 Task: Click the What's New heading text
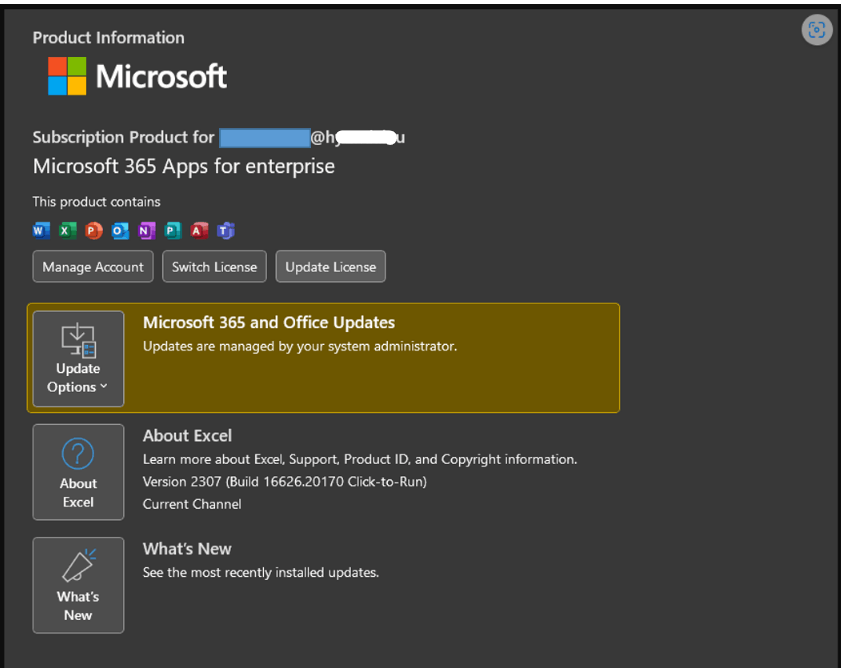187,549
